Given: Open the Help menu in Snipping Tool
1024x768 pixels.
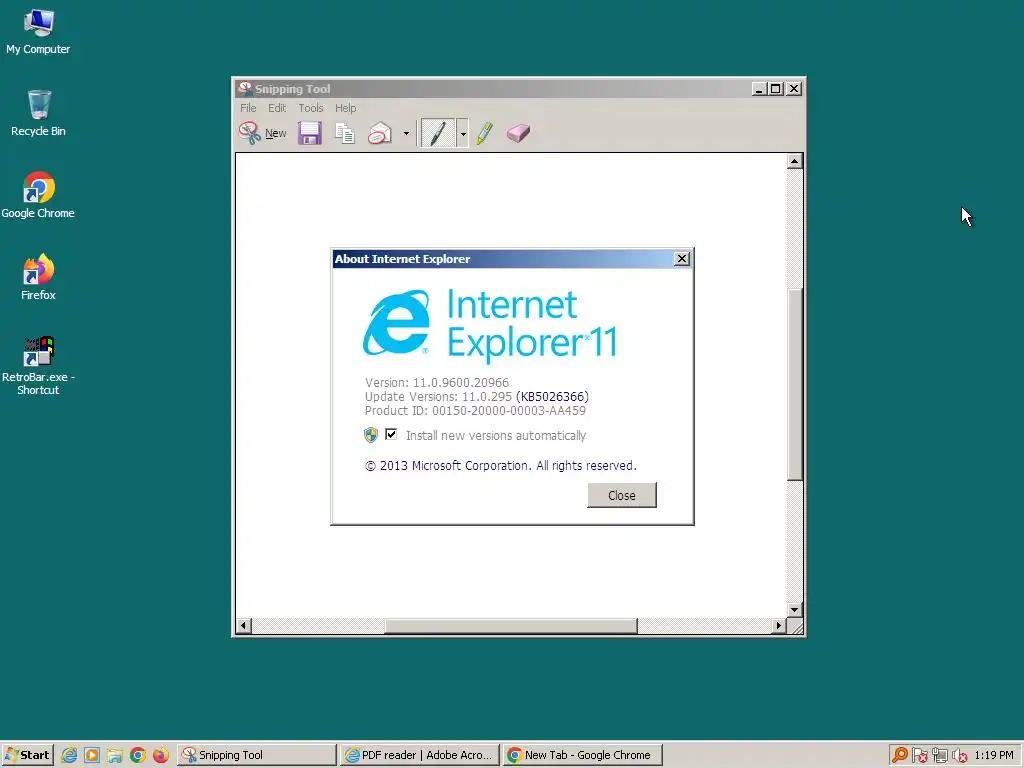Looking at the screenshot, I should 345,108.
